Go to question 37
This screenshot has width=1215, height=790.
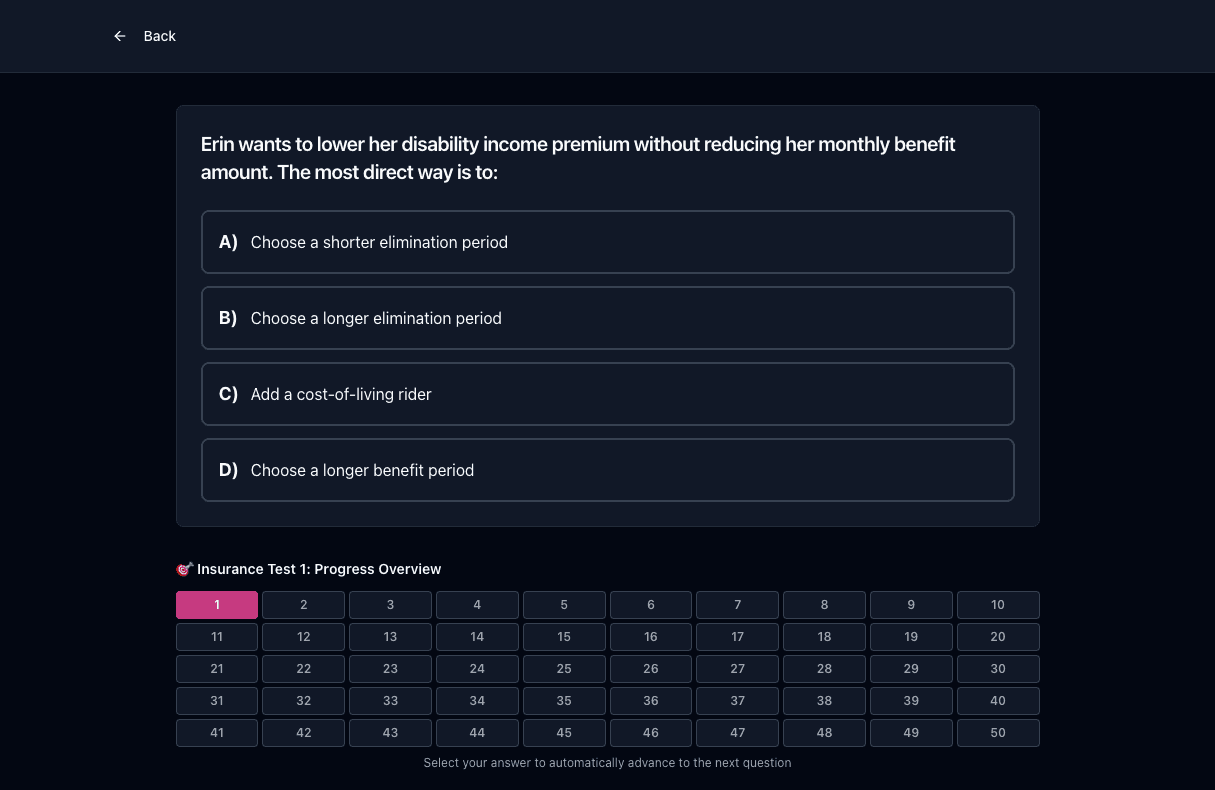pos(738,701)
